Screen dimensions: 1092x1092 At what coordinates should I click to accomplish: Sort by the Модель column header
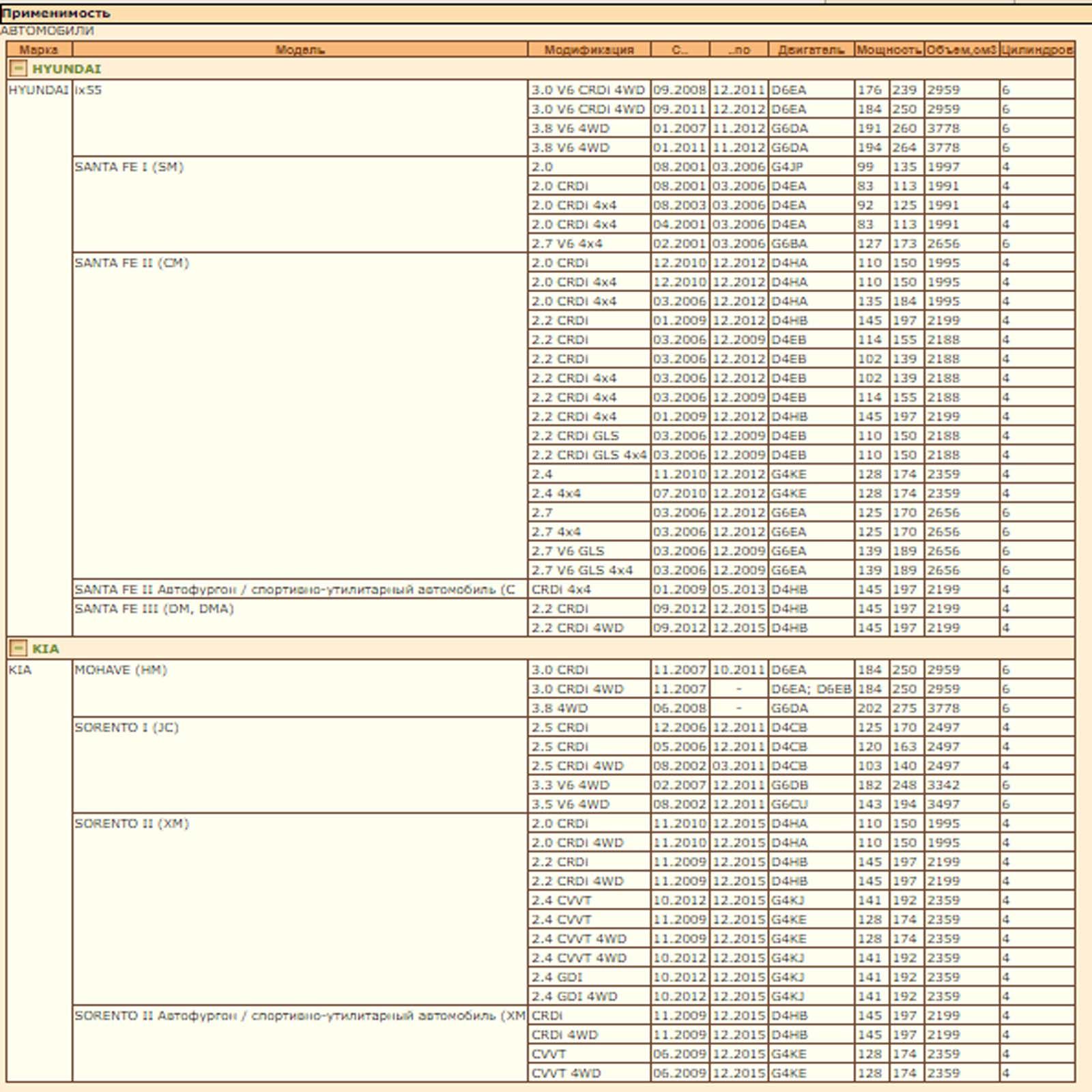click(x=300, y=50)
